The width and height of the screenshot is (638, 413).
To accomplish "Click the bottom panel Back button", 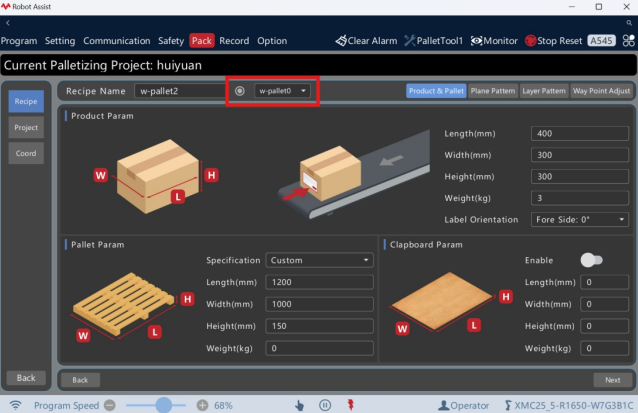I will point(80,380).
